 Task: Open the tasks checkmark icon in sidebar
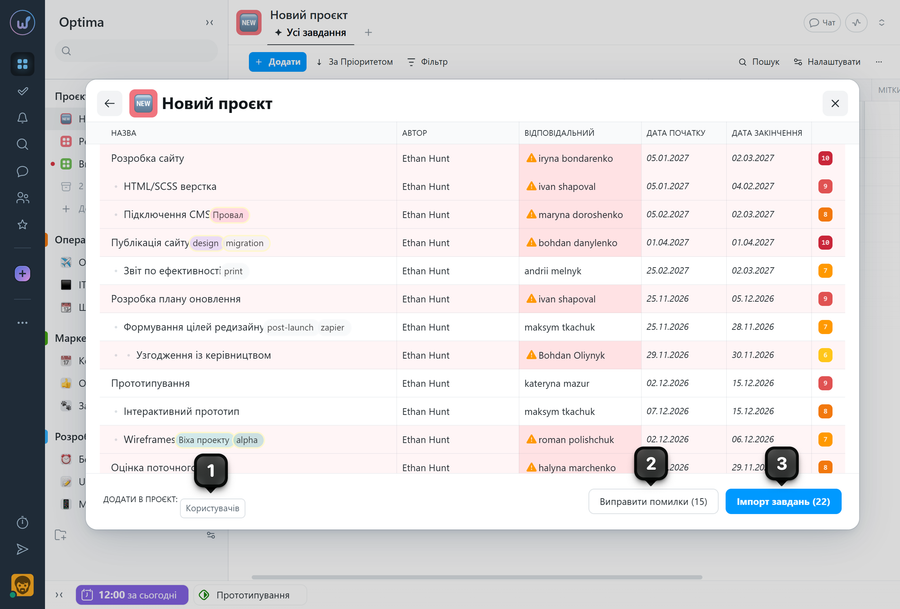point(22,91)
